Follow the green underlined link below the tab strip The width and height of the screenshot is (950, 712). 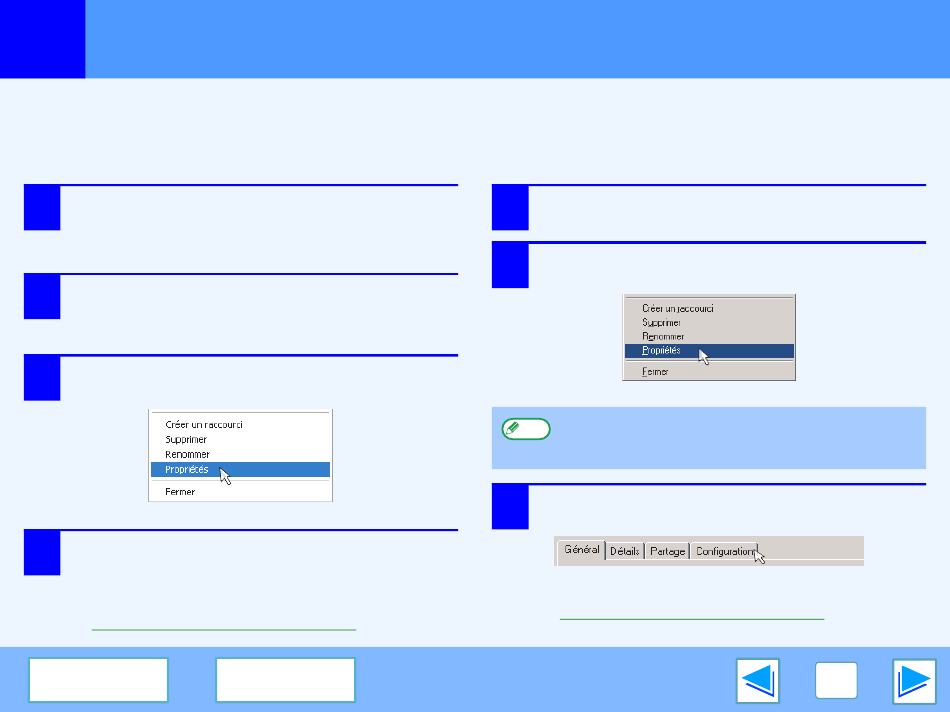(691, 619)
